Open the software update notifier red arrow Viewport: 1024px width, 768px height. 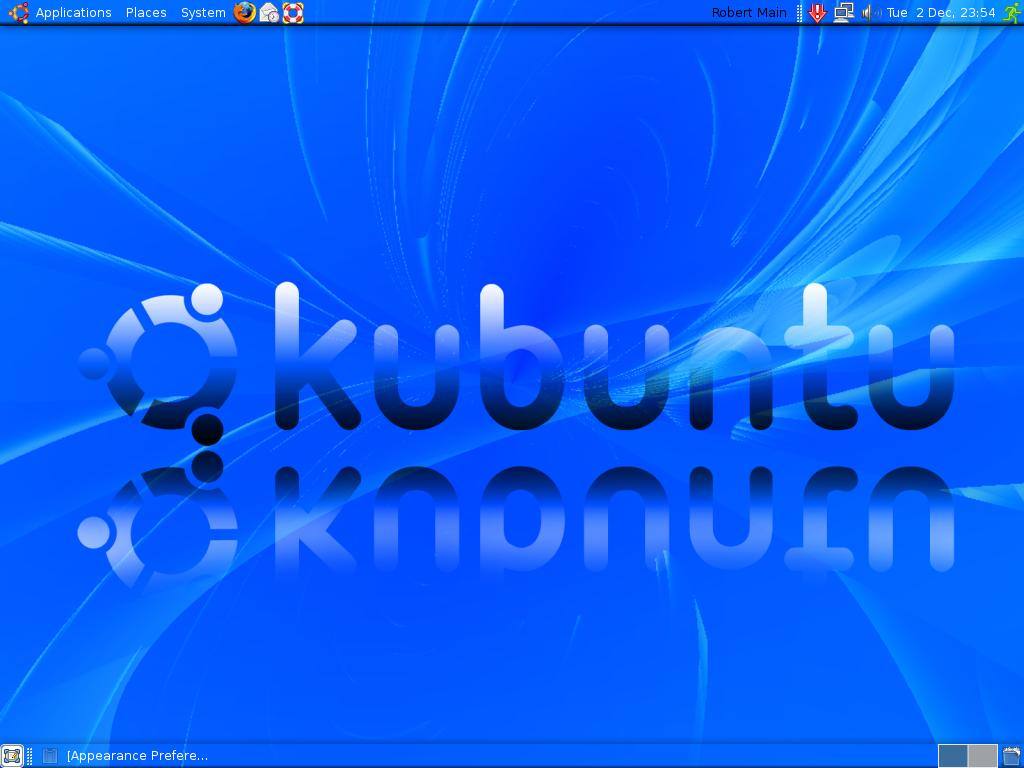pyautogui.click(x=816, y=13)
